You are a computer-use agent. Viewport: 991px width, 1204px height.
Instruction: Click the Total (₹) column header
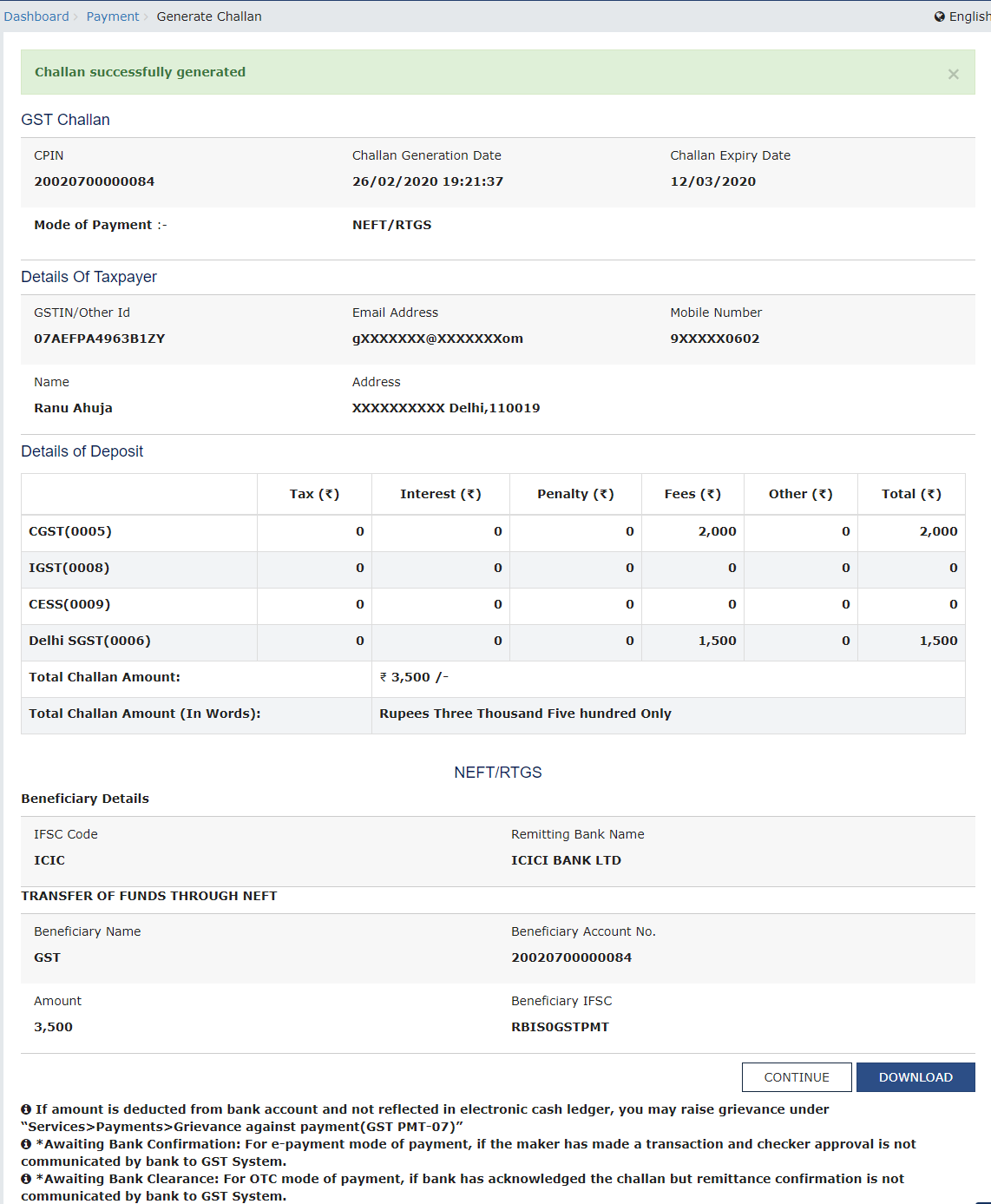tap(911, 494)
